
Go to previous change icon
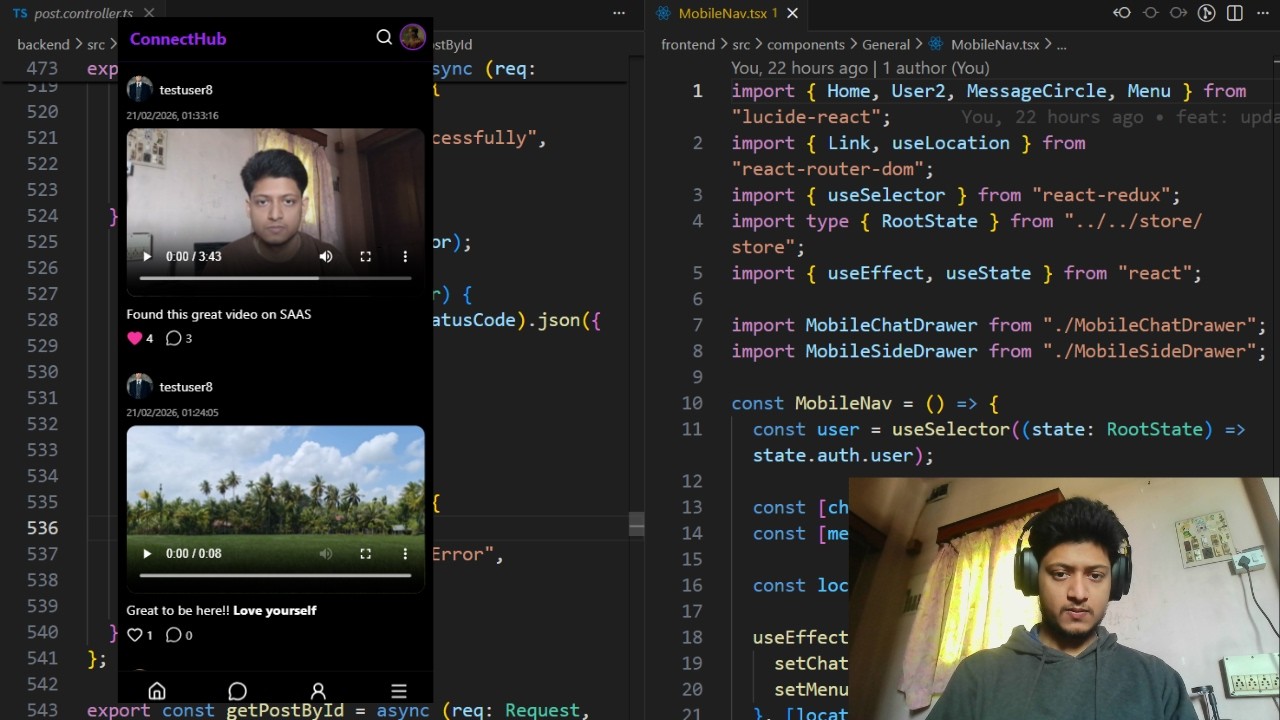click(1122, 13)
